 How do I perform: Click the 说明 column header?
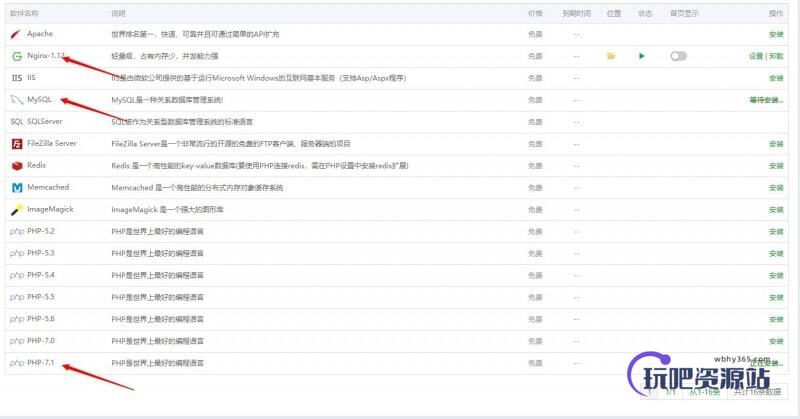pyautogui.click(x=118, y=14)
